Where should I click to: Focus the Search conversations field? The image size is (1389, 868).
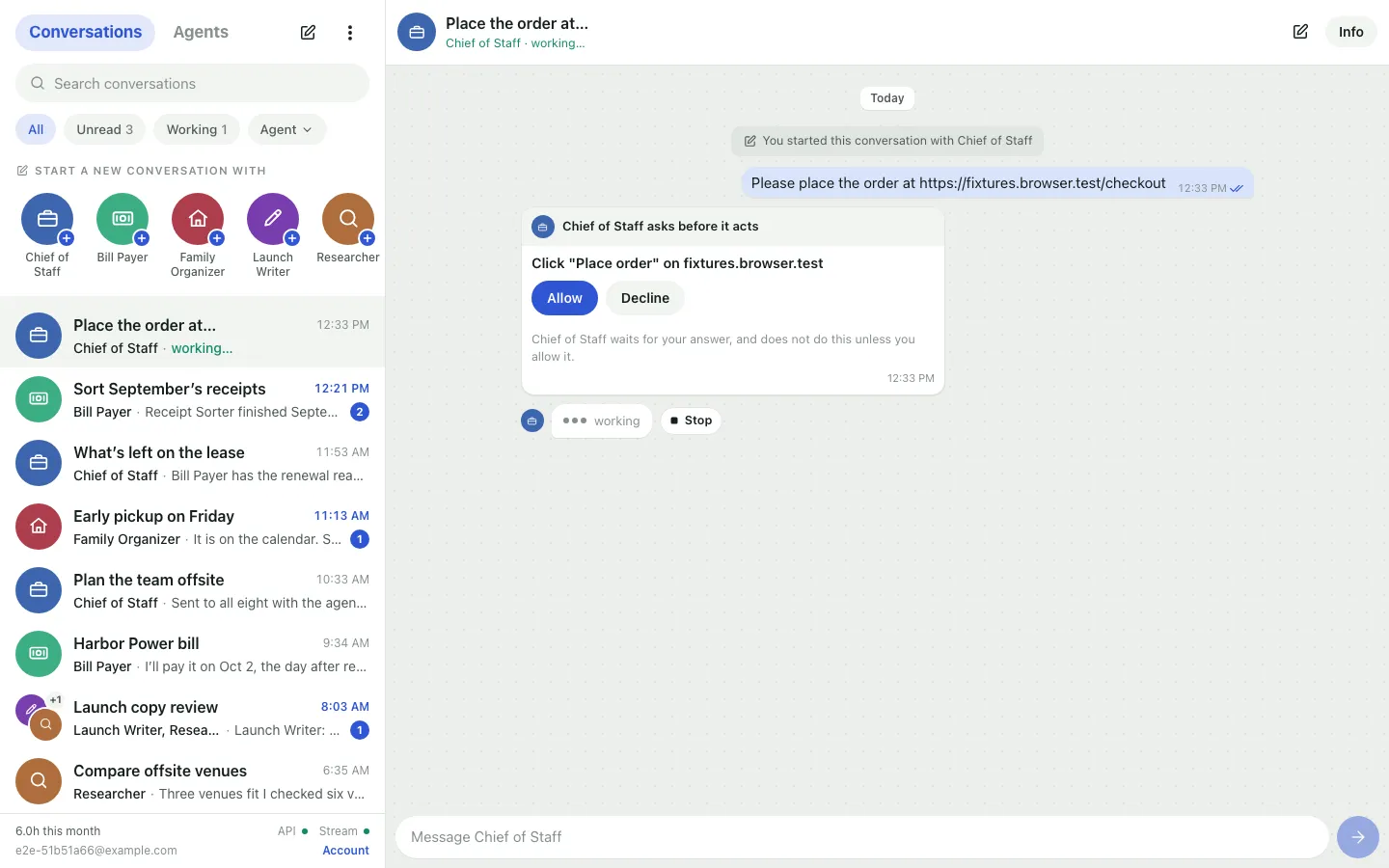click(x=193, y=84)
